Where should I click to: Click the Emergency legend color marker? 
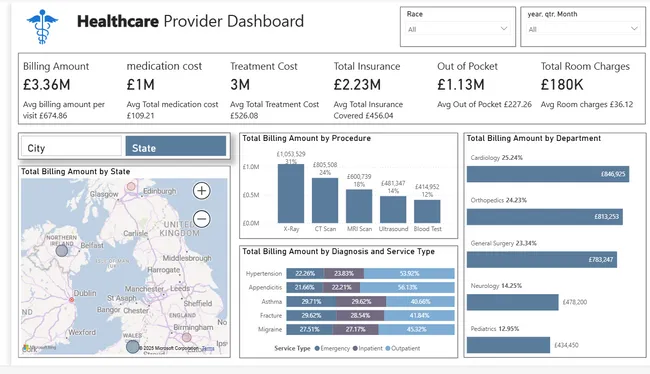click(317, 348)
